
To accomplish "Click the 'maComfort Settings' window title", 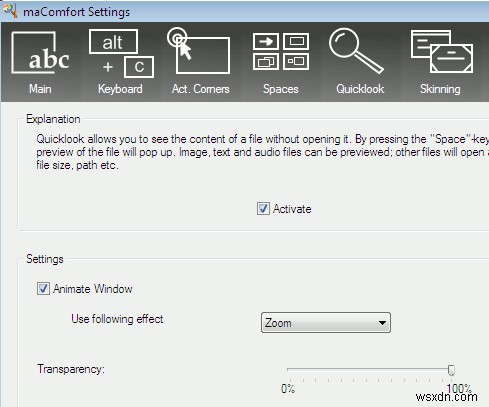I will click(76, 12).
